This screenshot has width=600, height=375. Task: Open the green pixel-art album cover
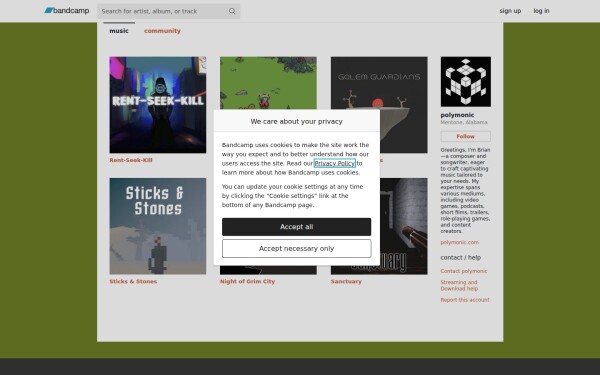click(268, 83)
